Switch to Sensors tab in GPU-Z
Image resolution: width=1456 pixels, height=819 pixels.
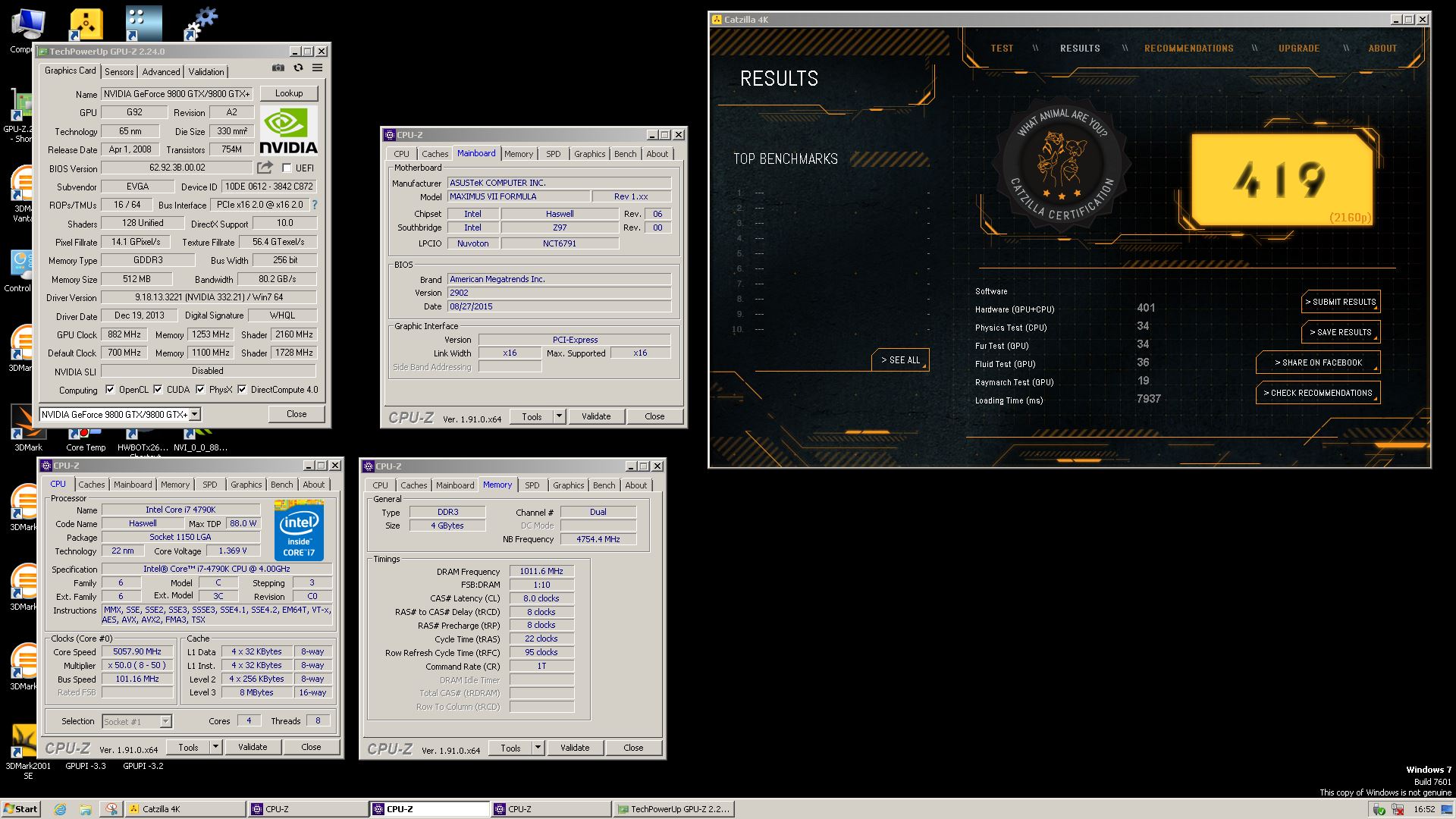(x=119, y=72)
